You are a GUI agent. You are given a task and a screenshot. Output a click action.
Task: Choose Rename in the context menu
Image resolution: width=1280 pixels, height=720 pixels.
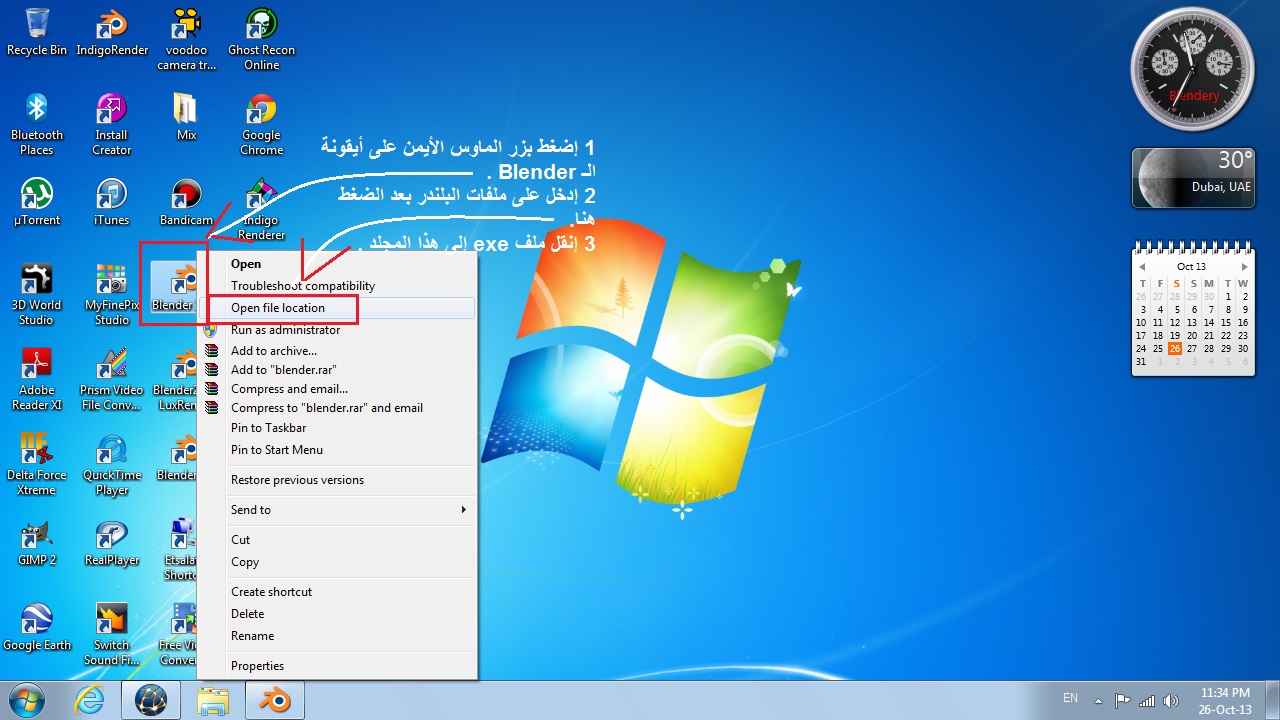click(x=338, y=636)
